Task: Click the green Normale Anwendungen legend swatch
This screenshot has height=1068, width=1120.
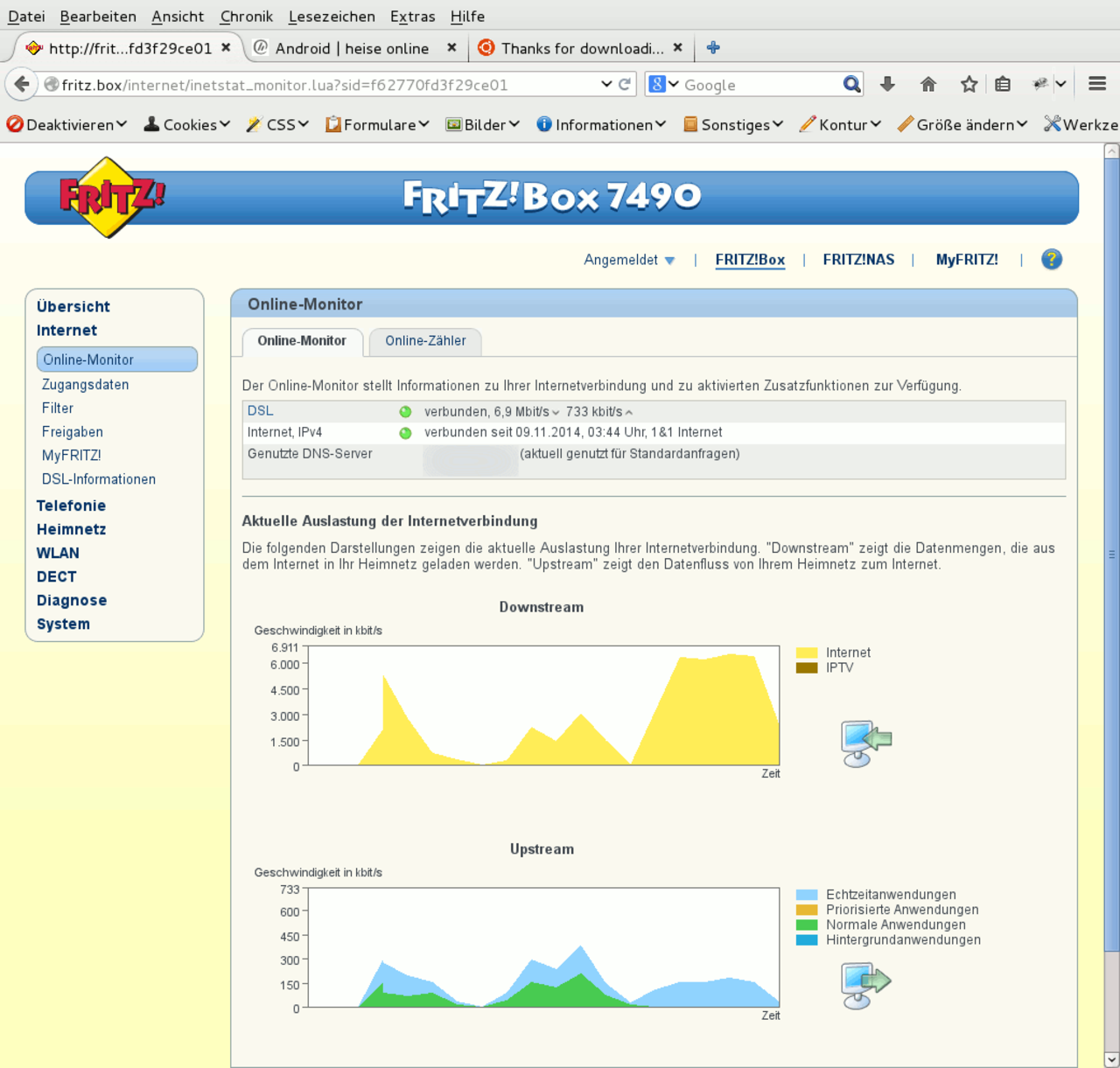Action: [807, 925]
